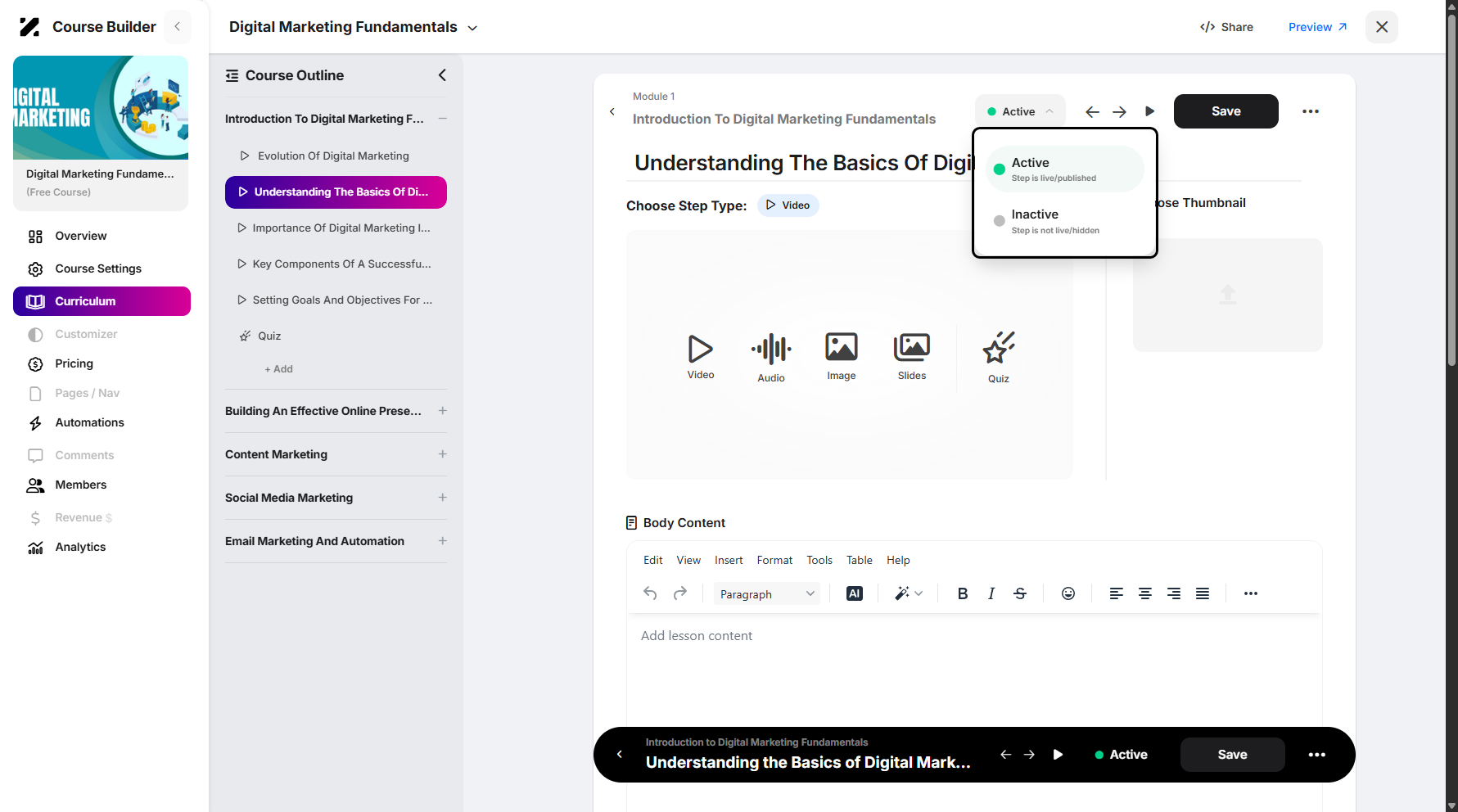The height and width of the screenshot is (812, 1458).
Task: Click the Share button
Action: pyautogui.click(x=1226, y=27)
